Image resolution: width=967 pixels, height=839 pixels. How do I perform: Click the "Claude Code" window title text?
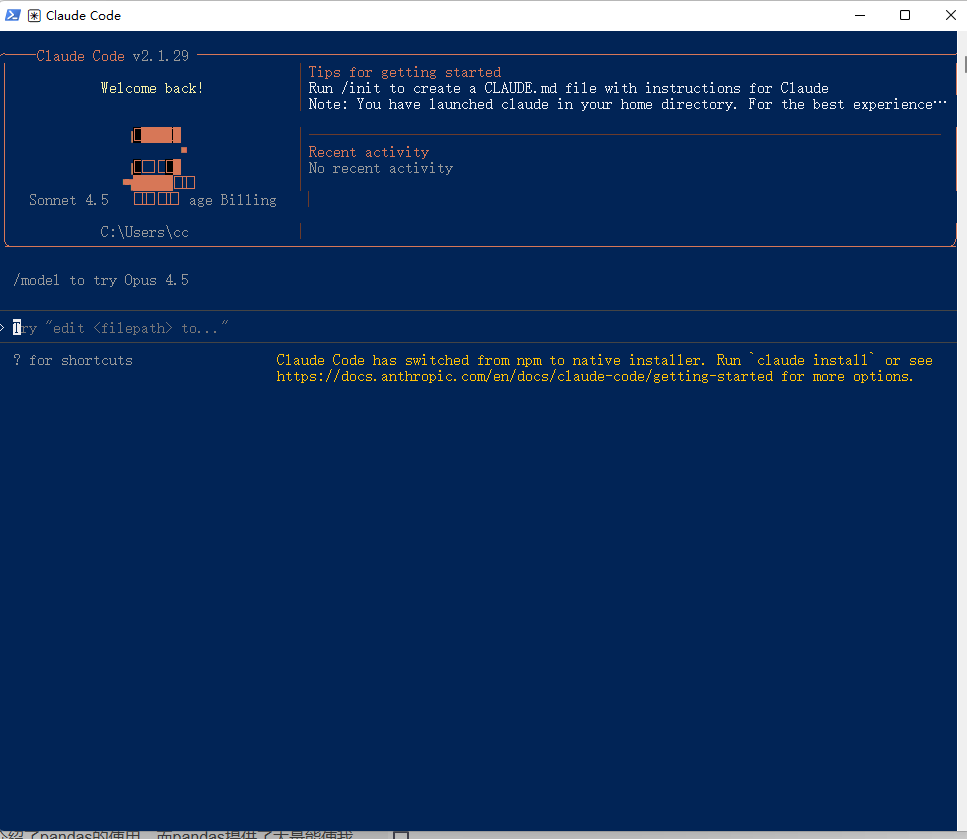[83, 16]
